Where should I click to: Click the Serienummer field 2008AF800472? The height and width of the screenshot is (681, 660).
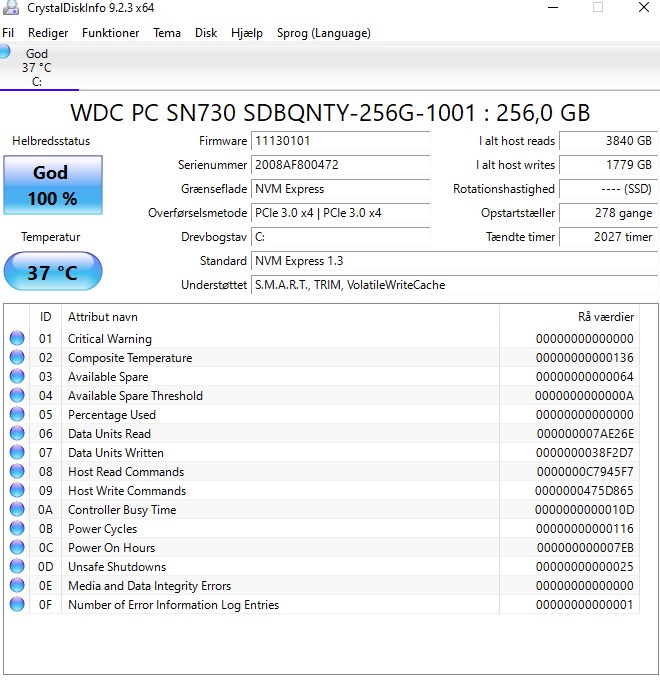click(341, 165)
